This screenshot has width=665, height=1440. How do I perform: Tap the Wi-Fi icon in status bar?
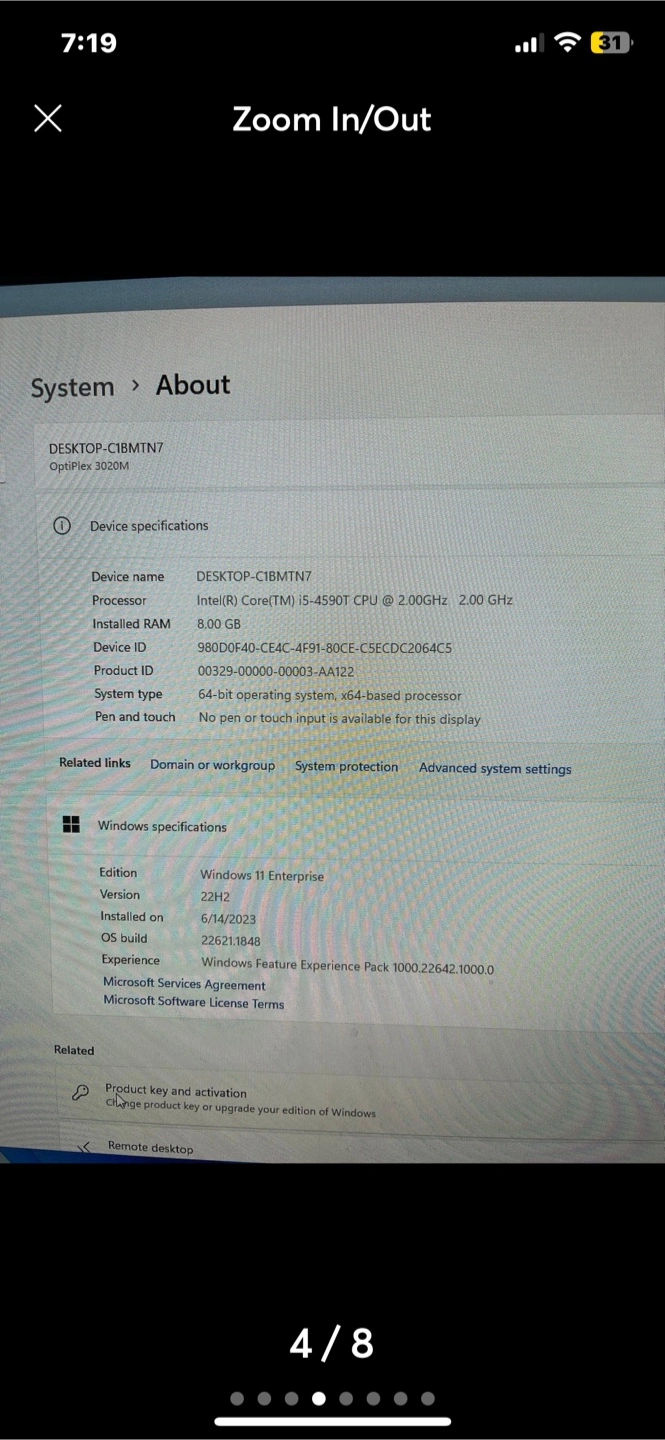pos(568,43)
